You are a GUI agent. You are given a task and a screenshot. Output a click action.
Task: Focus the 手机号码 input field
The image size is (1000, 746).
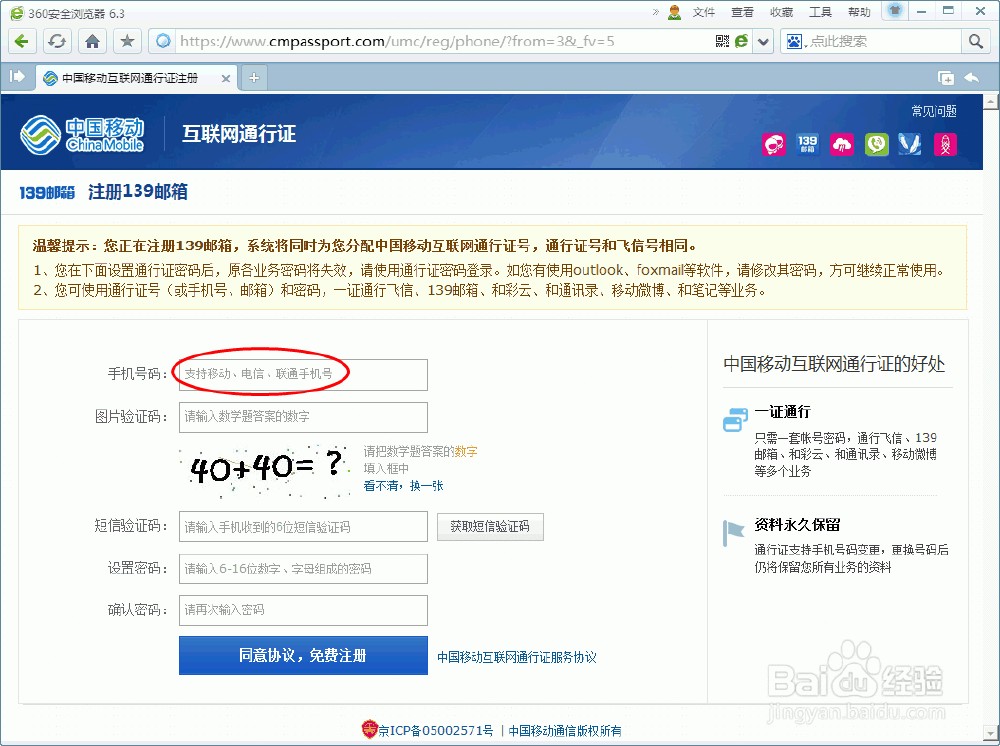click(x=303, y=374)
